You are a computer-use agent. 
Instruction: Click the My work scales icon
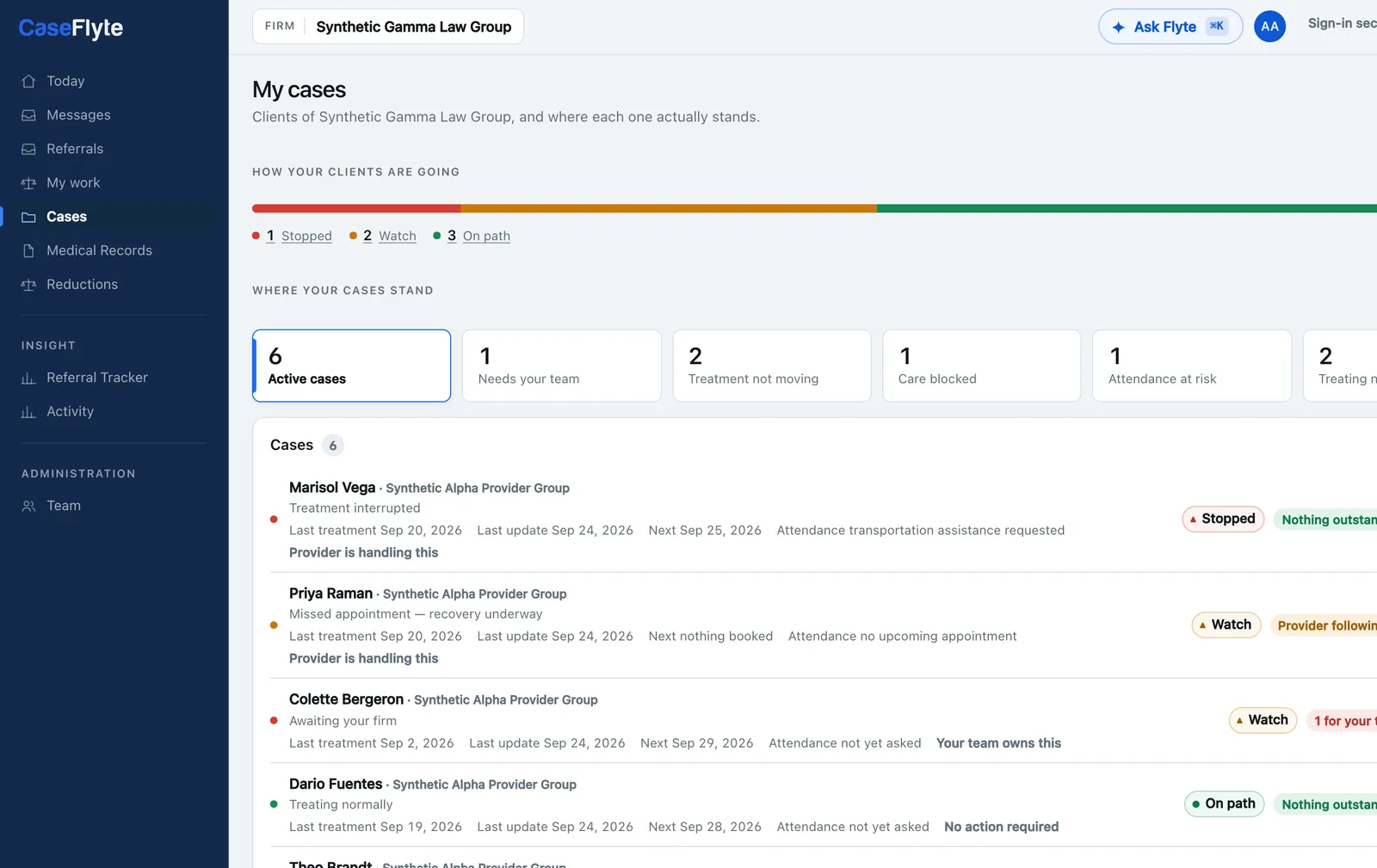[28, 183]
